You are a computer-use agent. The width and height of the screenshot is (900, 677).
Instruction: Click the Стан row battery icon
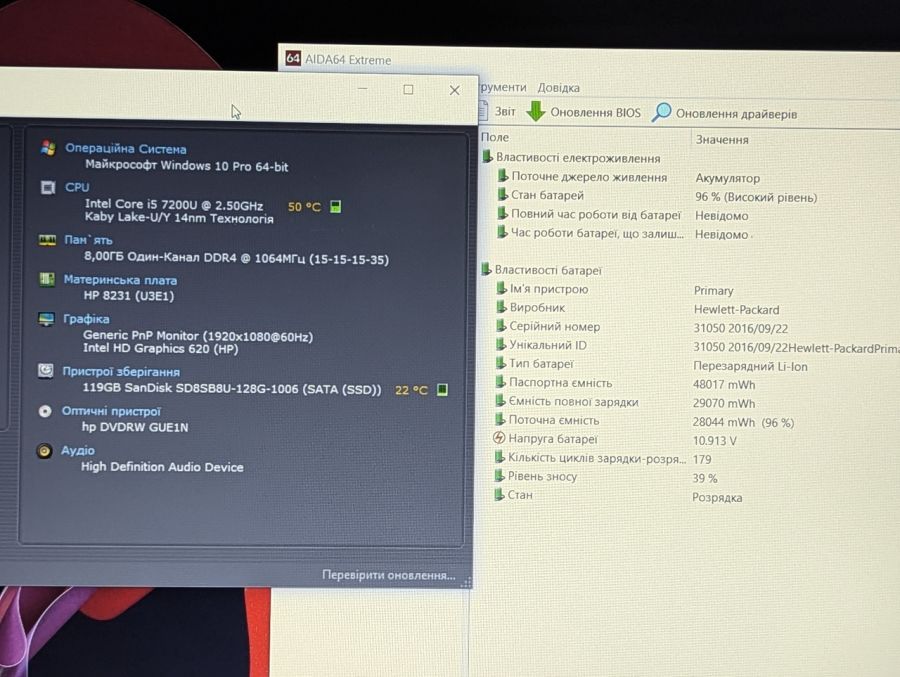[x=499, y=494]
